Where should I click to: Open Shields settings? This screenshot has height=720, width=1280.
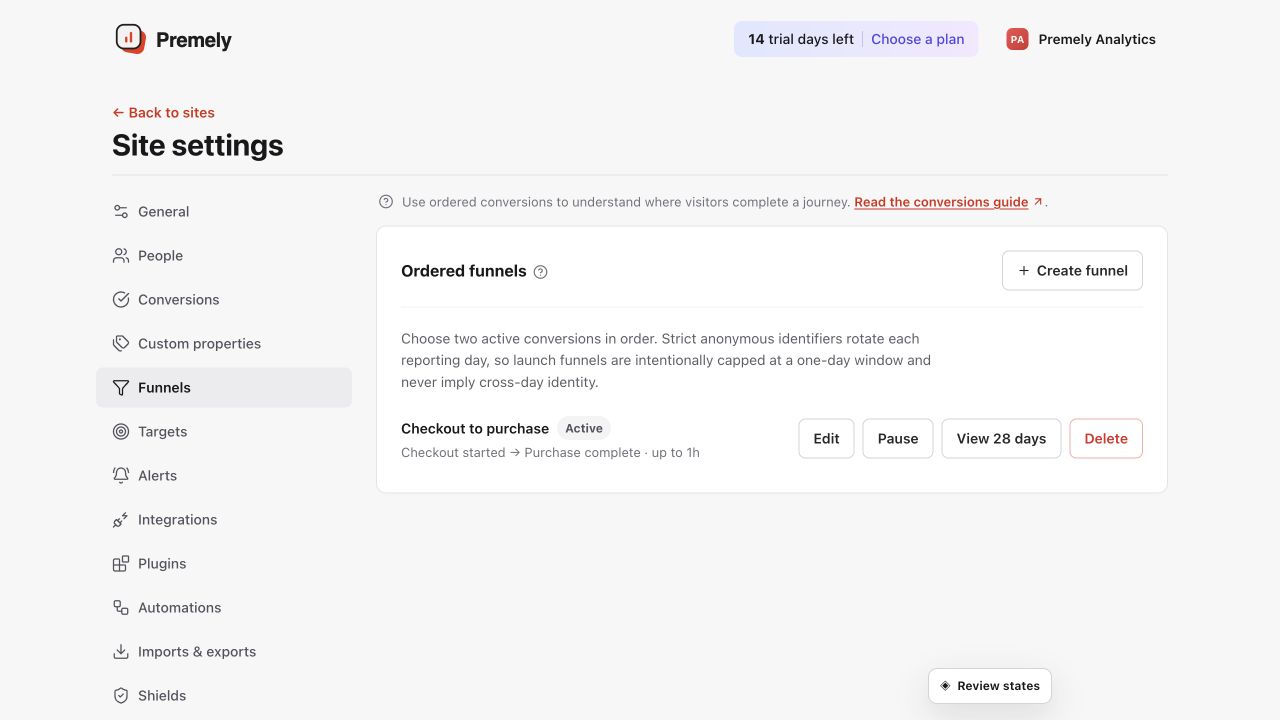click(x=224, y=696)
